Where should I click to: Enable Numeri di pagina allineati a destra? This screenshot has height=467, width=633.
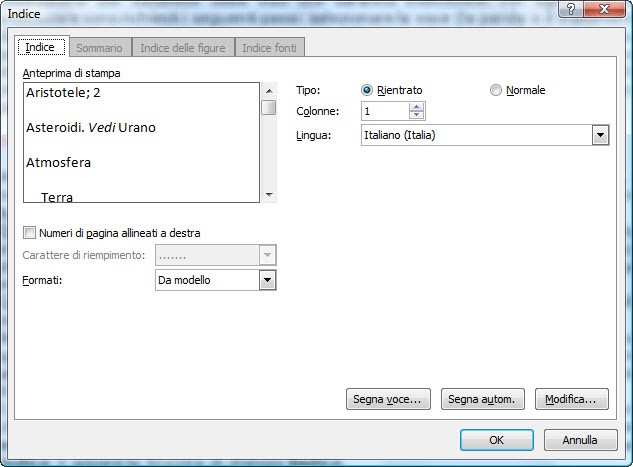pos(29,233)
